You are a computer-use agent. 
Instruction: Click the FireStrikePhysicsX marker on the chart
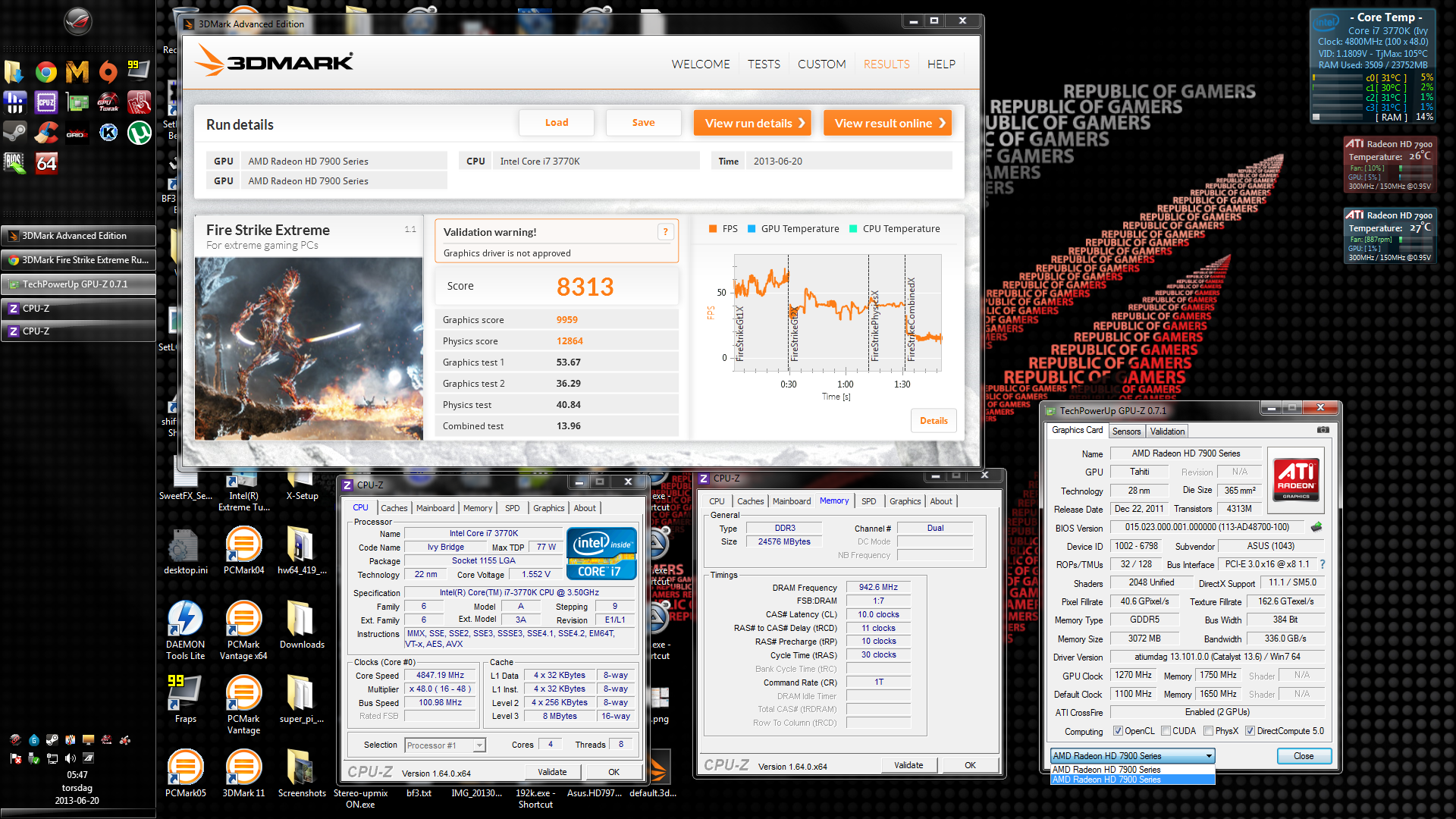(874, 326)
